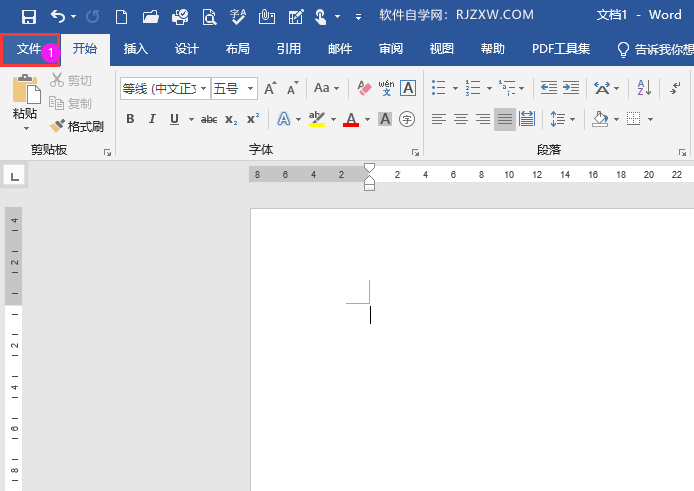Activate the 格式刷 format painter
Viewport: 694px width, 491px height.
[77, 127]
